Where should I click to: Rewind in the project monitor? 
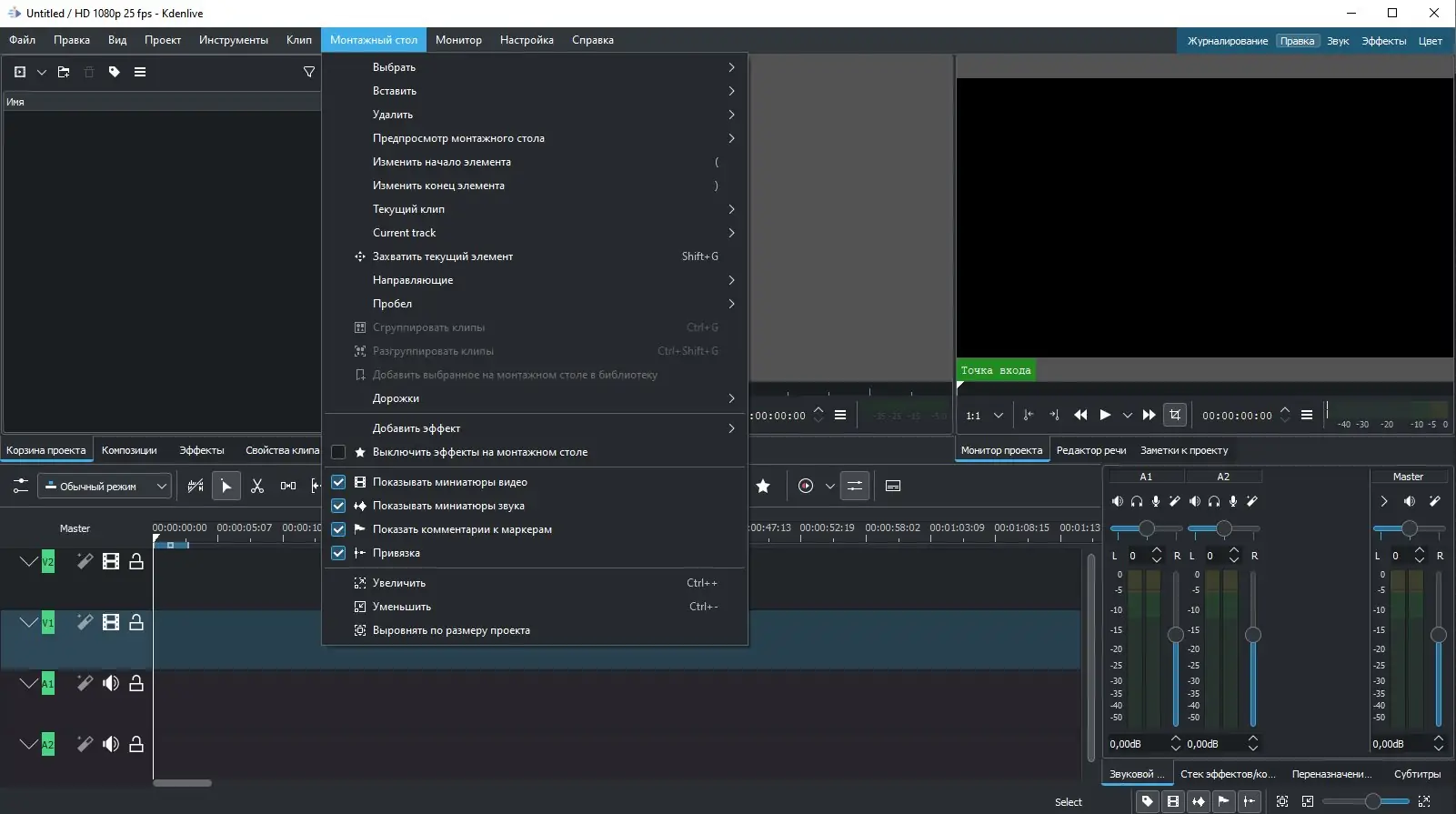[1080, 415]
